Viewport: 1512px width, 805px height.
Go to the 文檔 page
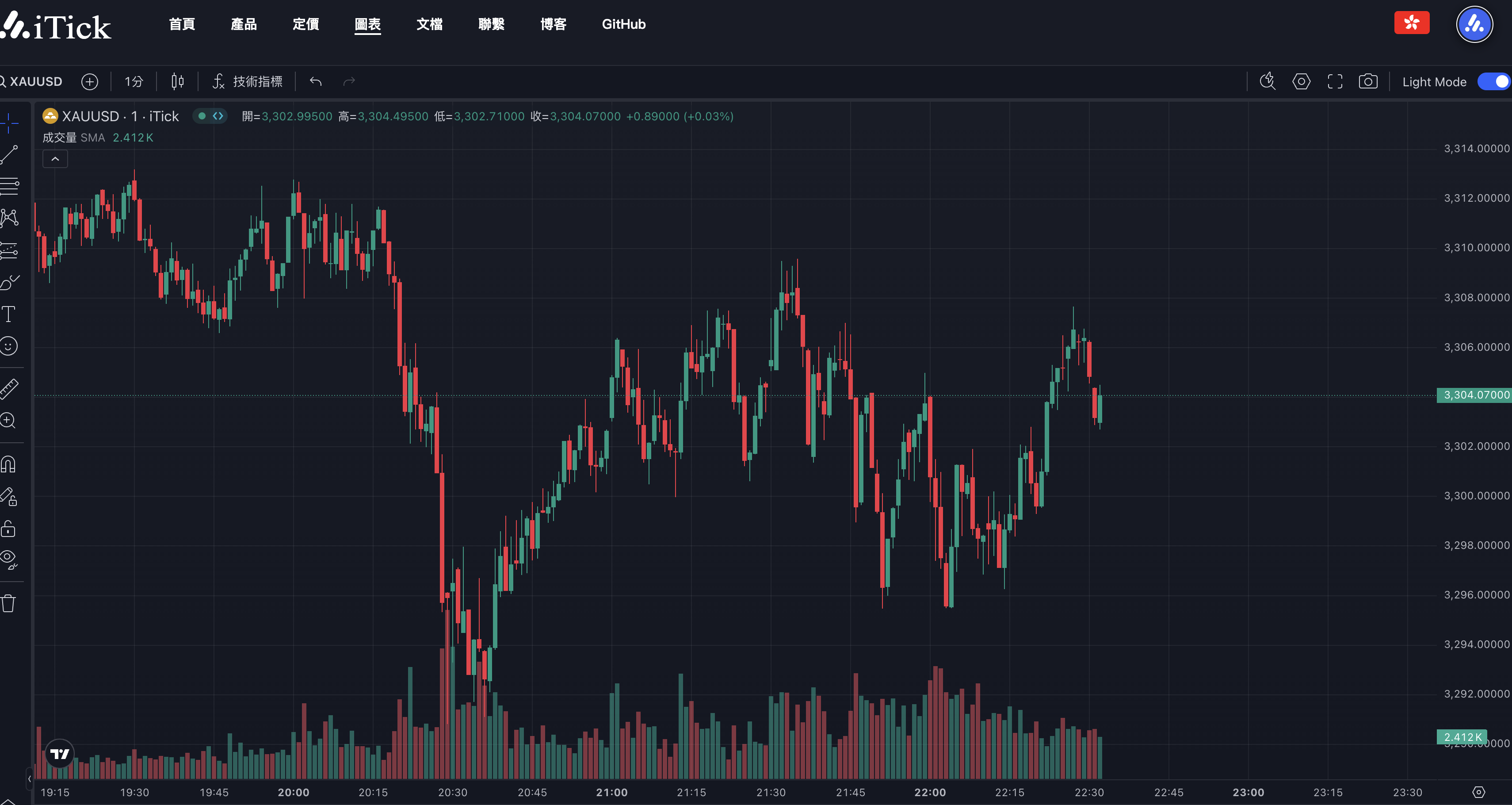coord(429,24)
